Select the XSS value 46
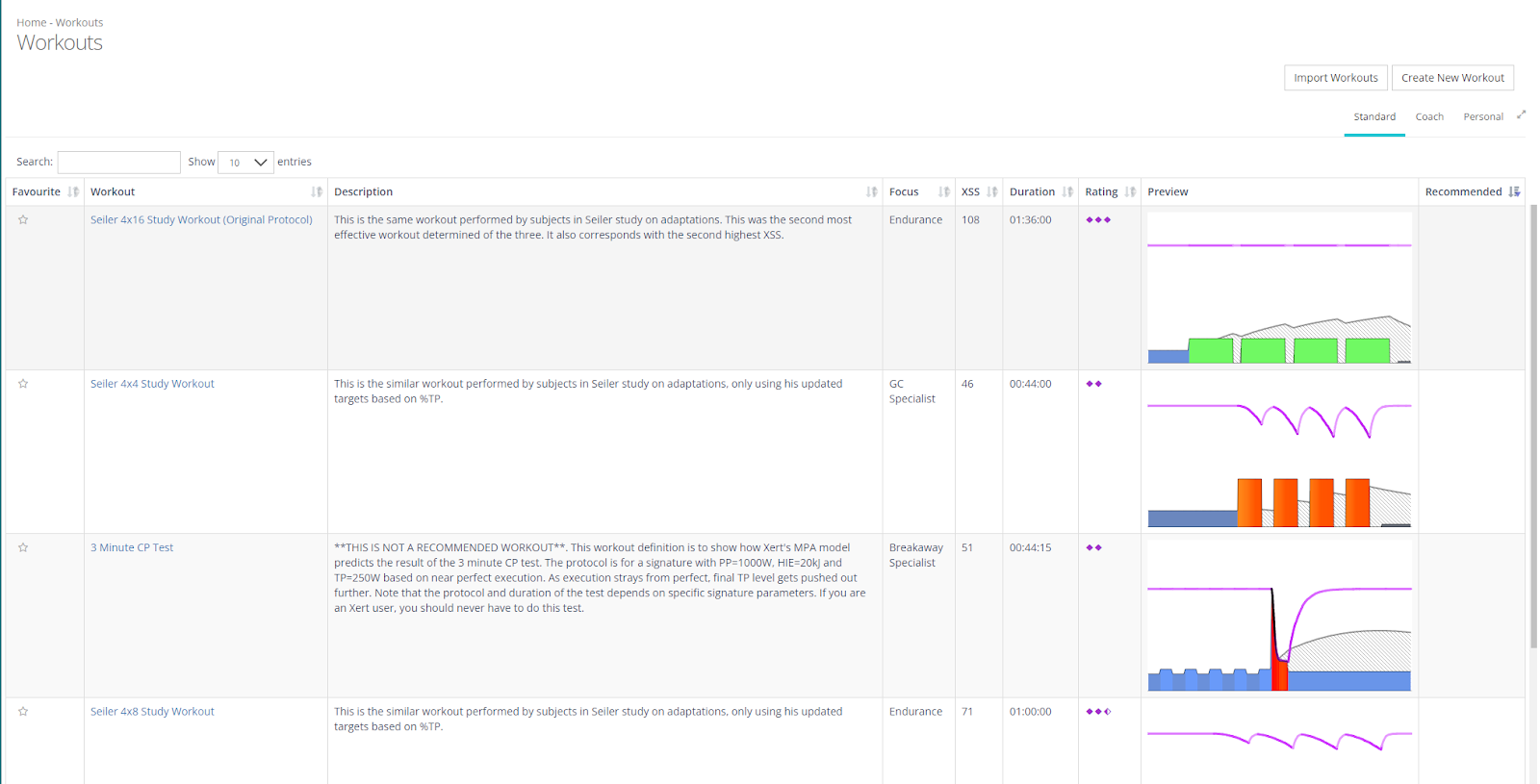This screenshot has width=1540, height=784. pyautogui.click(x=967, y=384)
